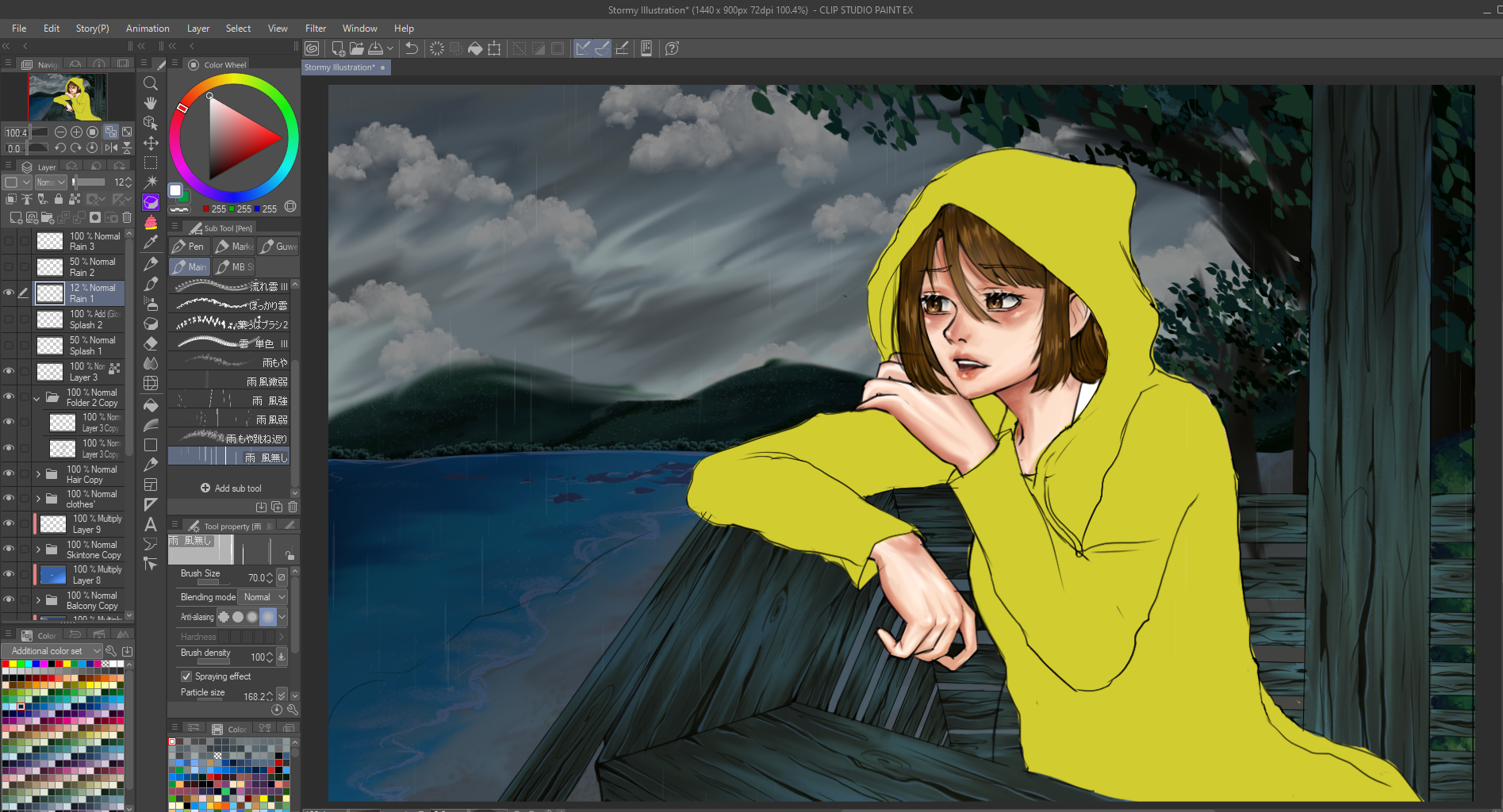
Task: Activate the Auto select magic wand tool
Action: (x=151, y=182)
